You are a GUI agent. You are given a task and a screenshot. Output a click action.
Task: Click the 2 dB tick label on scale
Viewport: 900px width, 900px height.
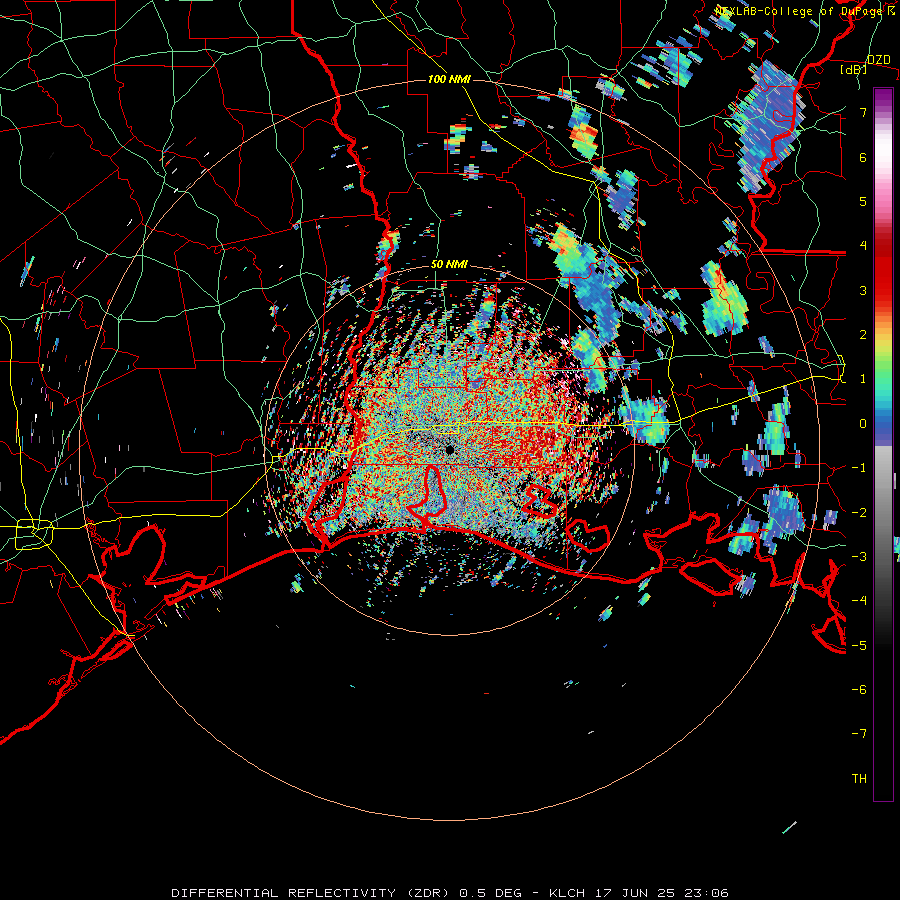(863, 335)
